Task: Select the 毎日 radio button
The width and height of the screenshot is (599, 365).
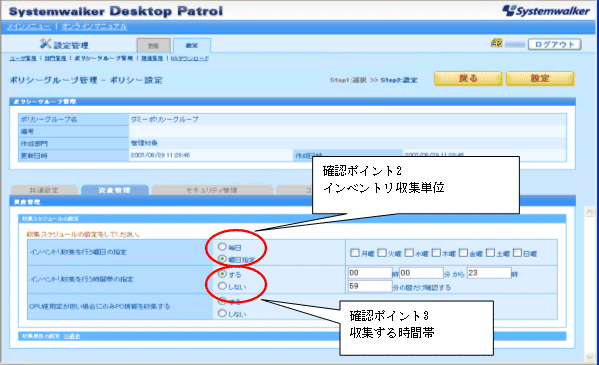Action: click(222, 247)
